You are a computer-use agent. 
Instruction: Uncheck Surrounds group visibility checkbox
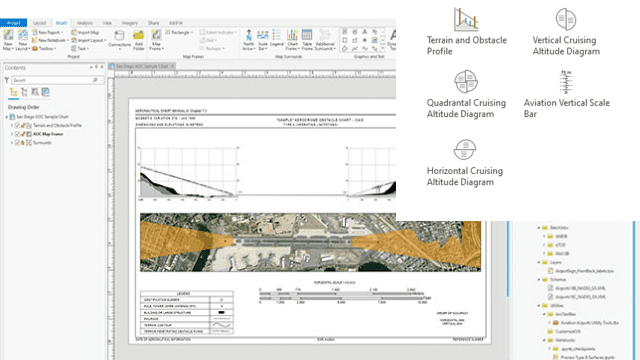click(17, 142)
